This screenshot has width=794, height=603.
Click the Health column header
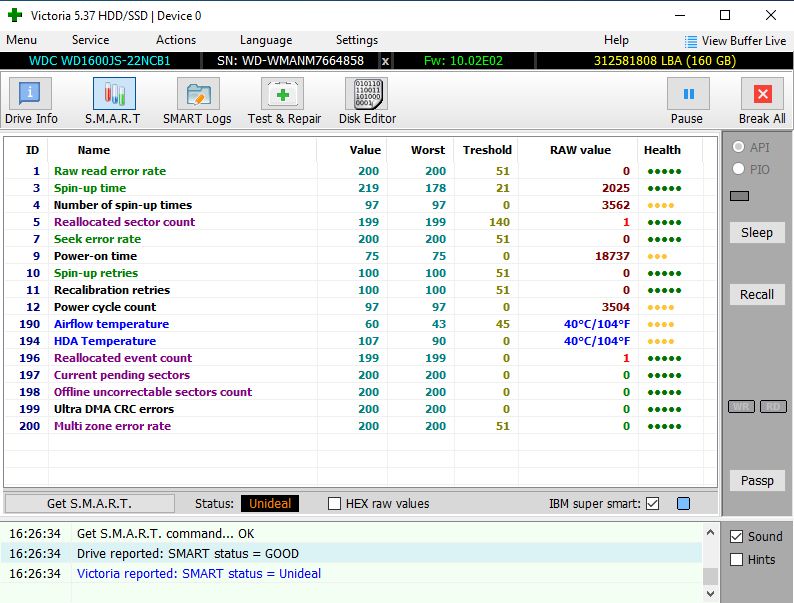(662, 150)
